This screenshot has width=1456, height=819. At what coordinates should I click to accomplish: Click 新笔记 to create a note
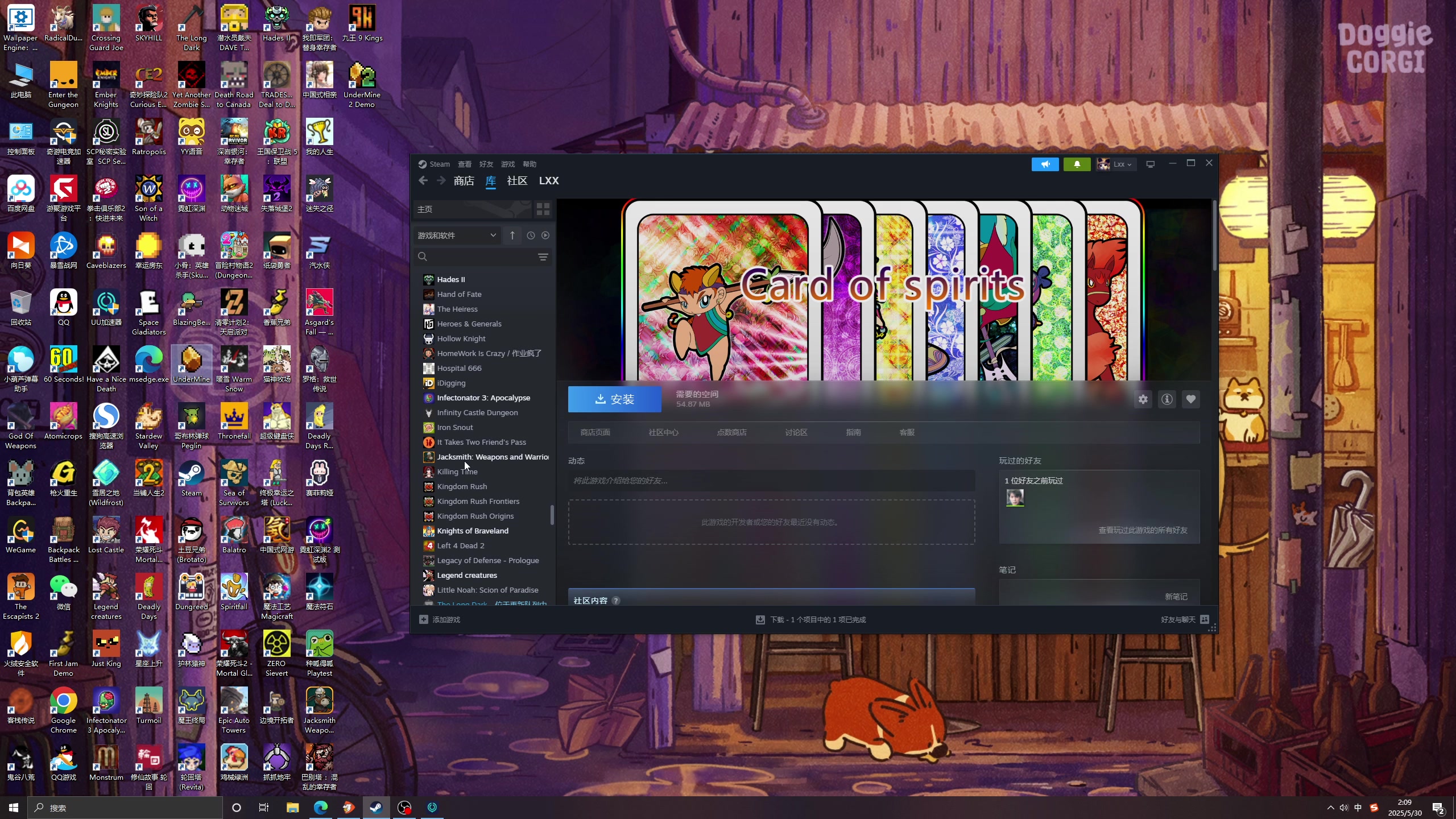[1176, 597]
